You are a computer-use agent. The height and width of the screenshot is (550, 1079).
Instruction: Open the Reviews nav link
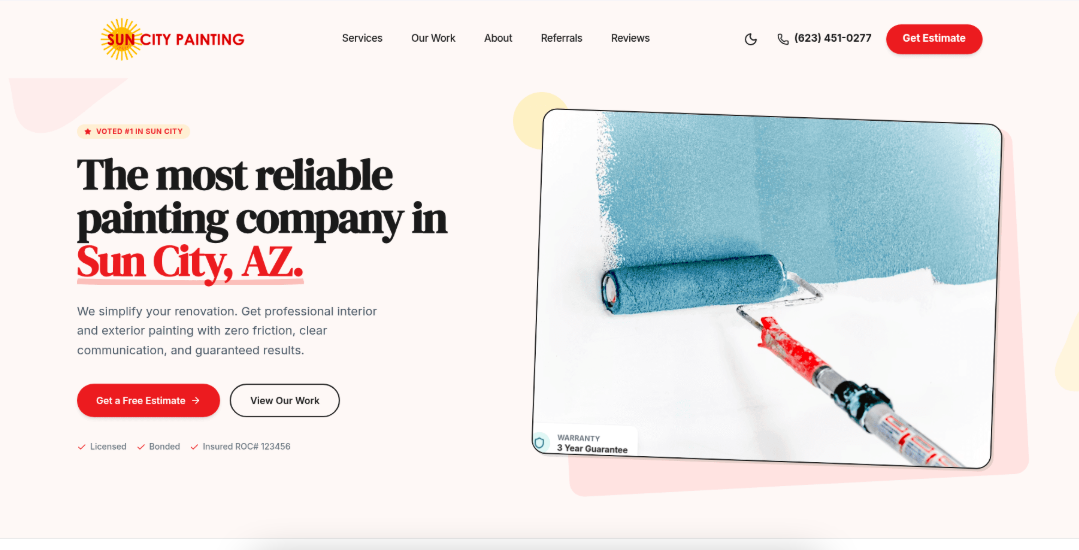(x=630, y=39)
